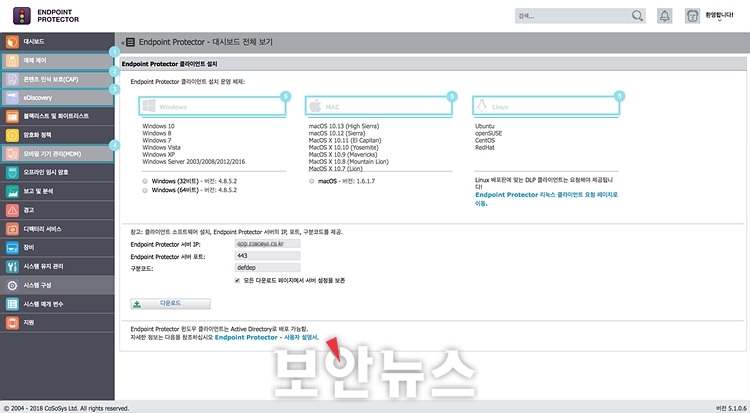The height and width of the screenshot is (413, 750).
Task: Click 'macOS 10.13 (High Sierra)' text
Action: [x=344, y=126]
